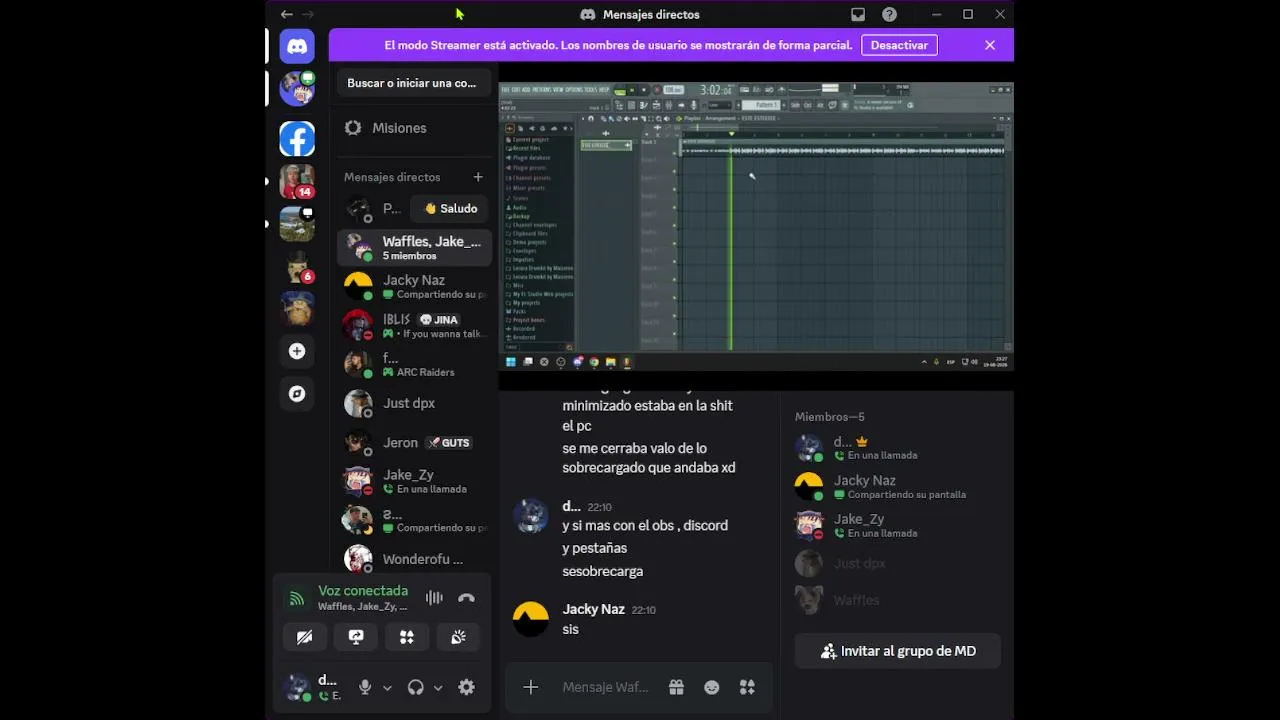Select Jake_Zy in the members list
Viewport: 1280px width, 720px height.
point(898,525)
